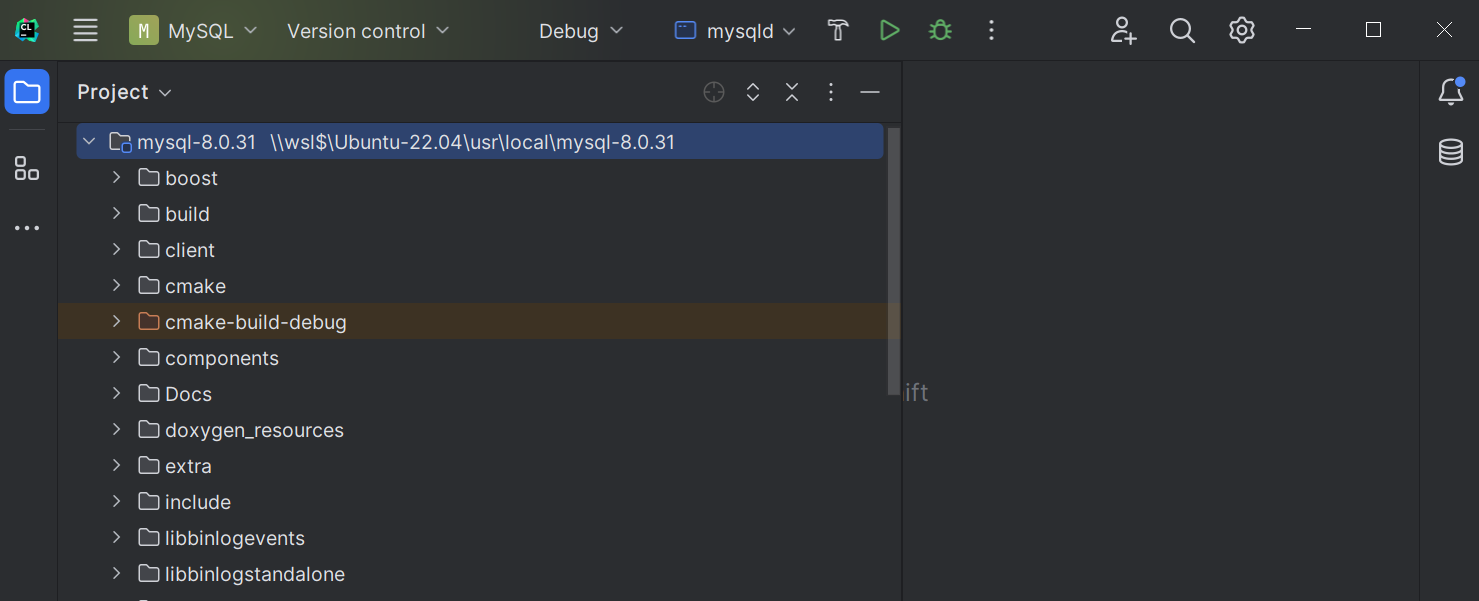Select the boost folder row
Viewport: 1479px width, 601px height.
(x=480, y=178)
